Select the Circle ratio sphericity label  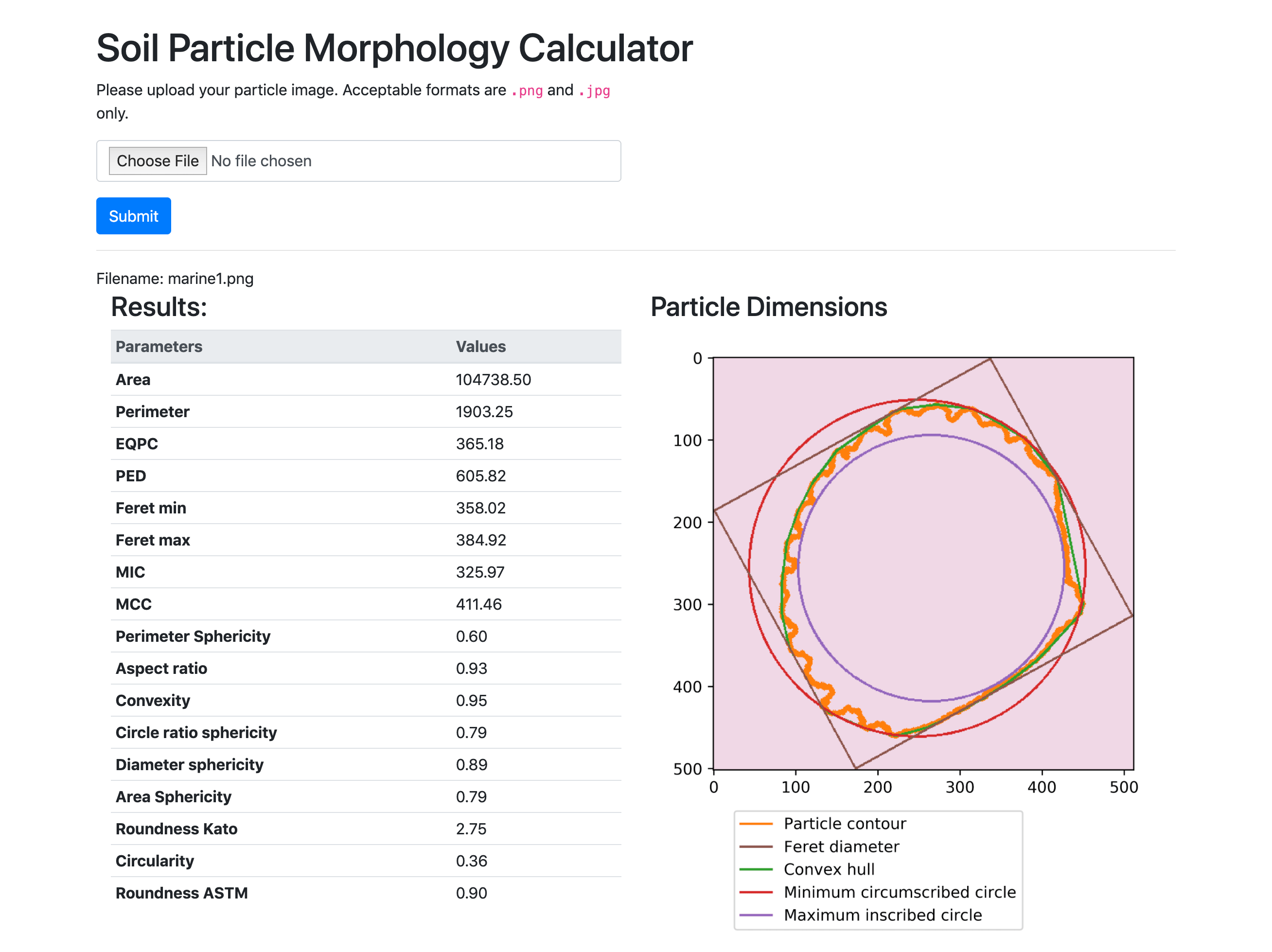pos(196,734)
